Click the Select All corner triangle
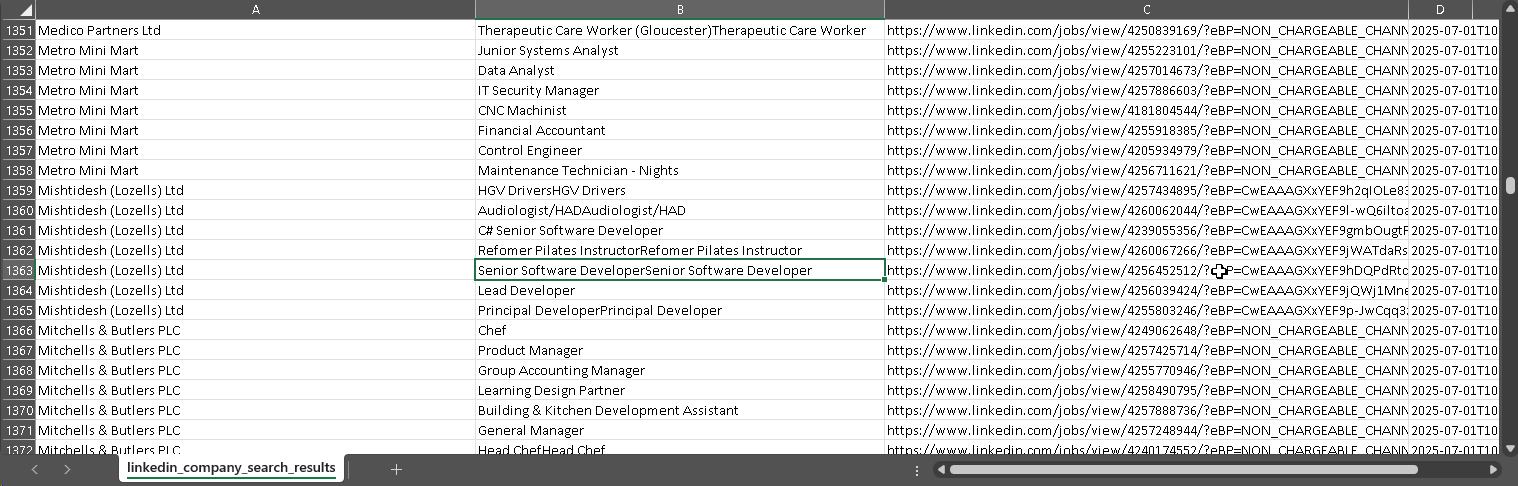Viewport: 1518px width, 486px height. [18, 9]
